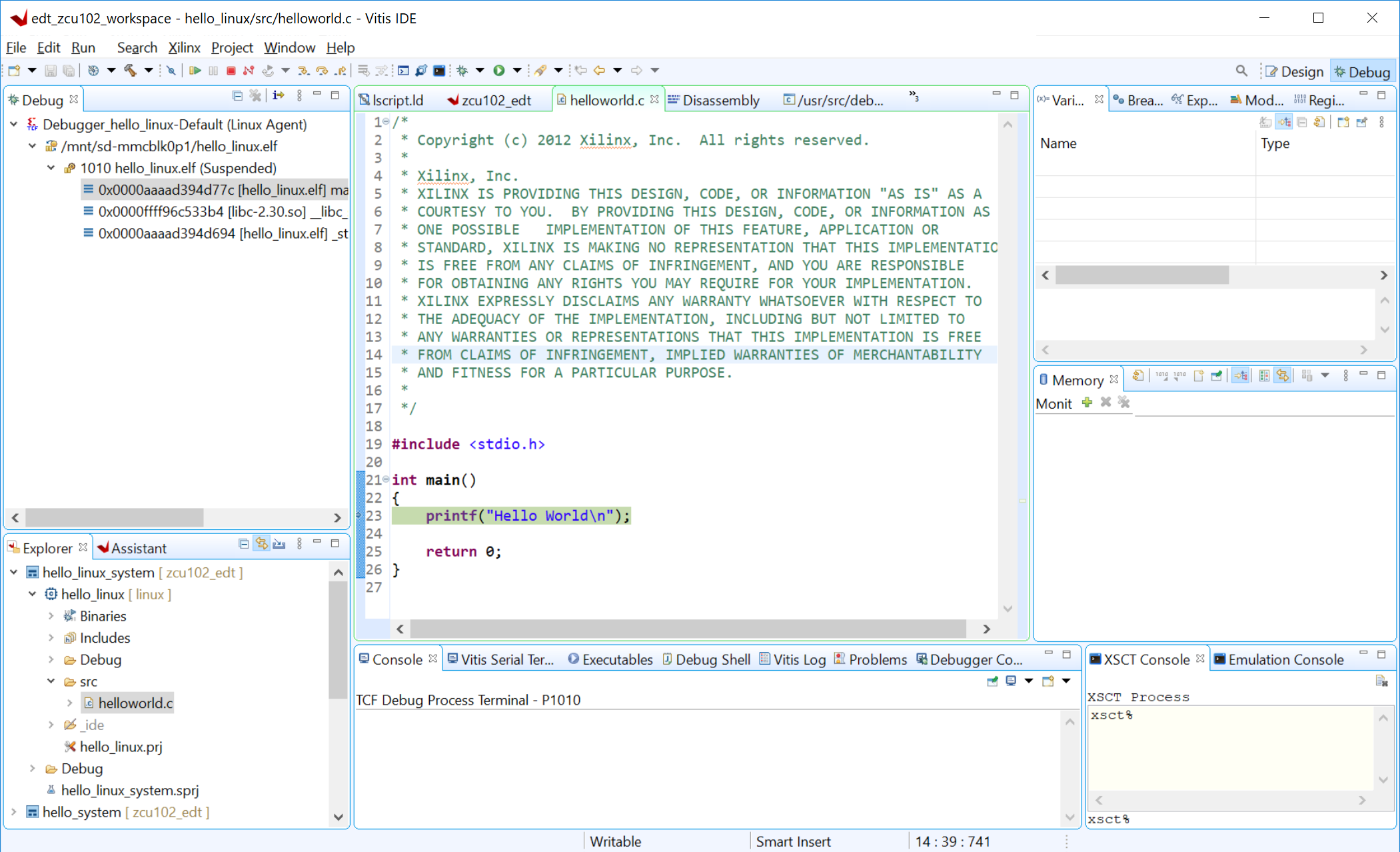Click the Collapse All icon in Explorer view
The width and height of the screenshot is (1400, 852).
click(x=243, y=544)
